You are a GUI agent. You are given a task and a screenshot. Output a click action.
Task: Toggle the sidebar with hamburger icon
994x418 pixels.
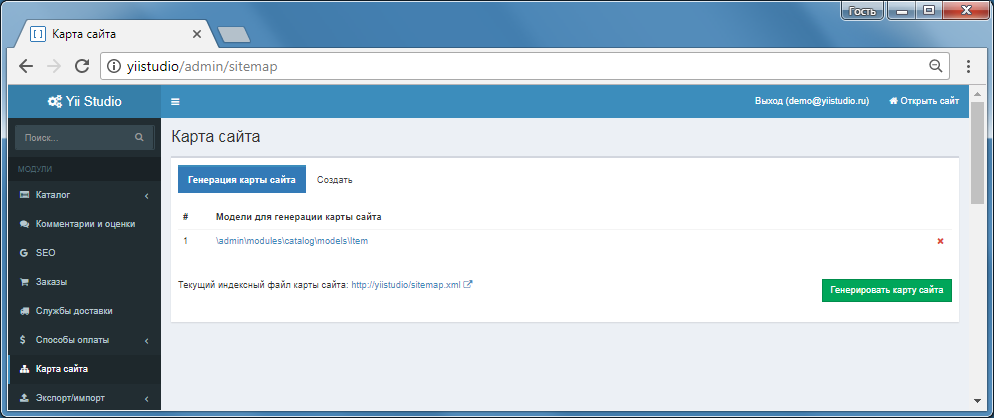click(176, 101)
